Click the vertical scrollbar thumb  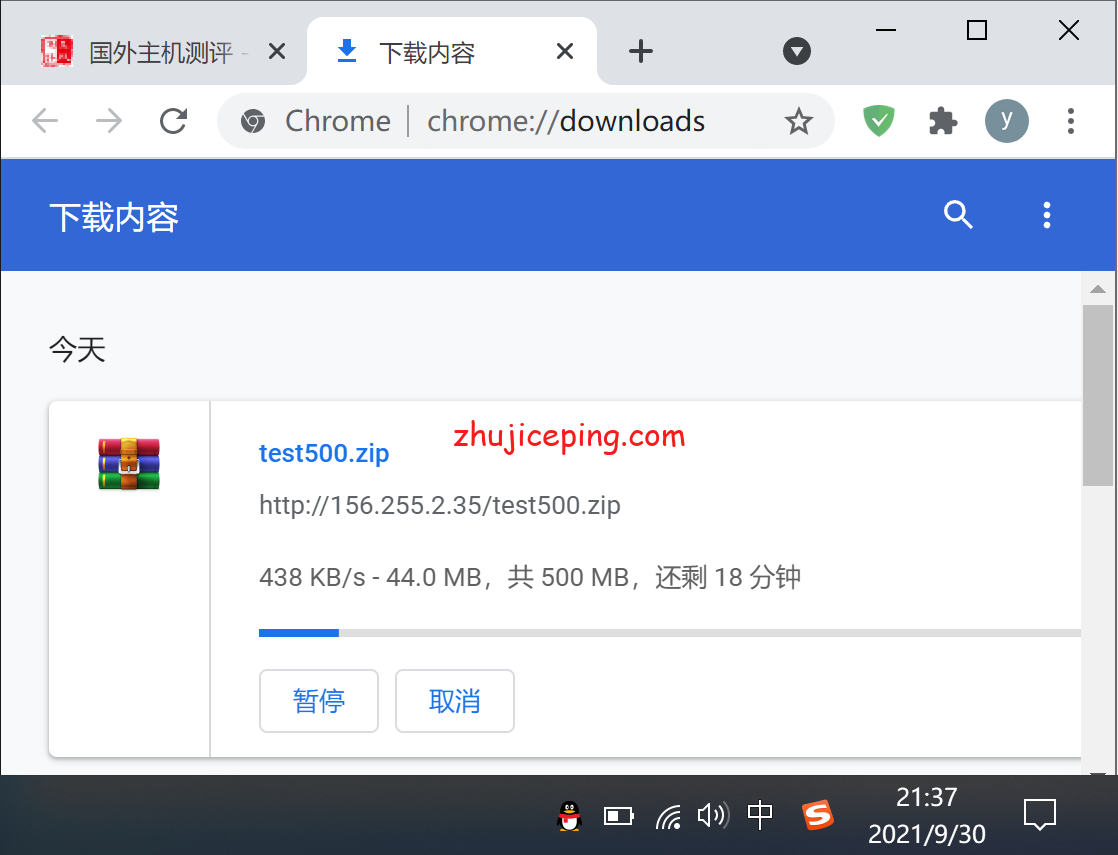[x=1098, y=396]
